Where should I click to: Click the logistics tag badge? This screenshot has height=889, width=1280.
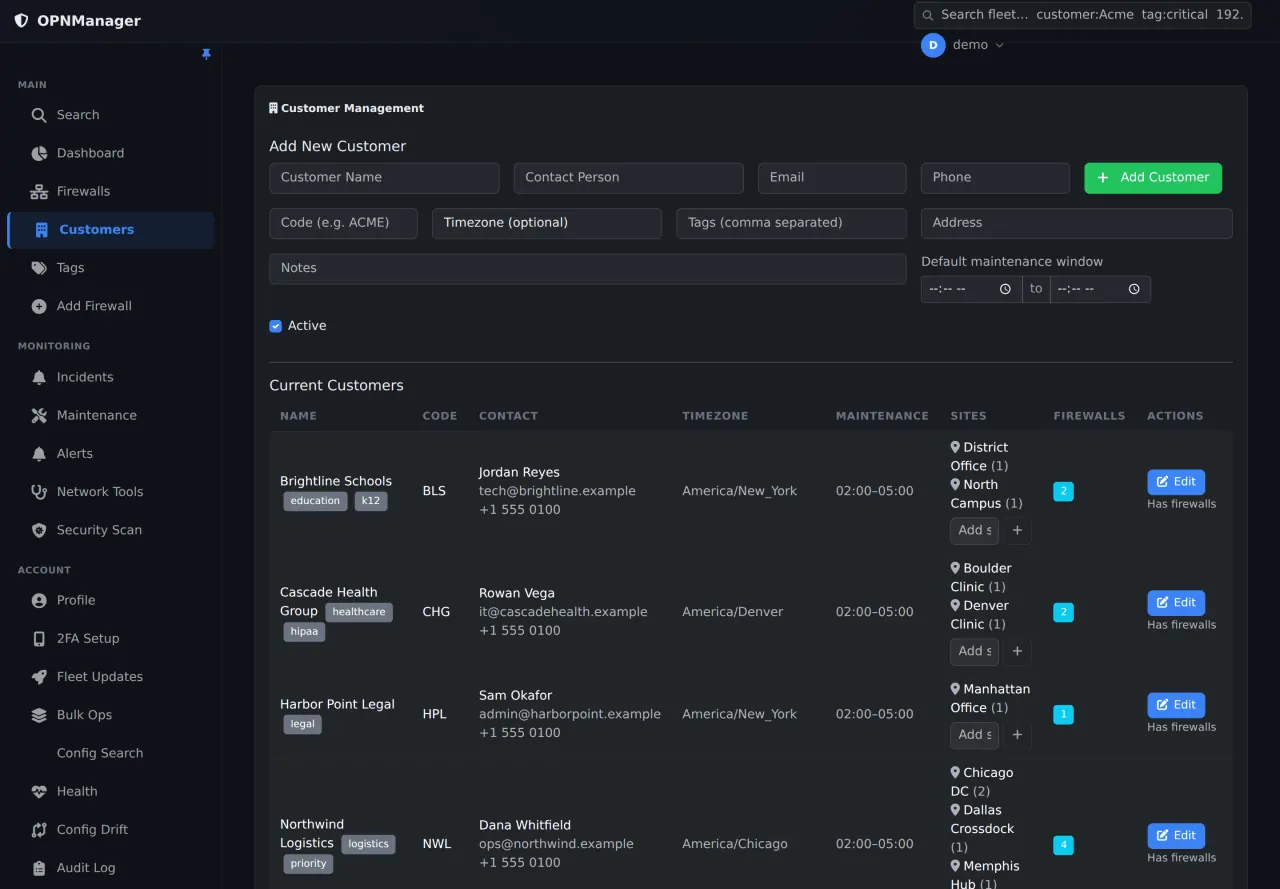pyautogui.click(x=368, y=844)
